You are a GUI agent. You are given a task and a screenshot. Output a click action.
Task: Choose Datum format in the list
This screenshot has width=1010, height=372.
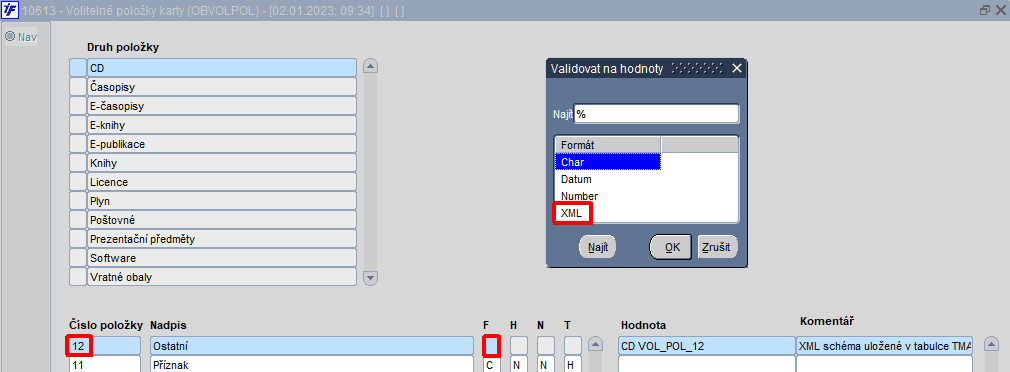tap(607, 179)
